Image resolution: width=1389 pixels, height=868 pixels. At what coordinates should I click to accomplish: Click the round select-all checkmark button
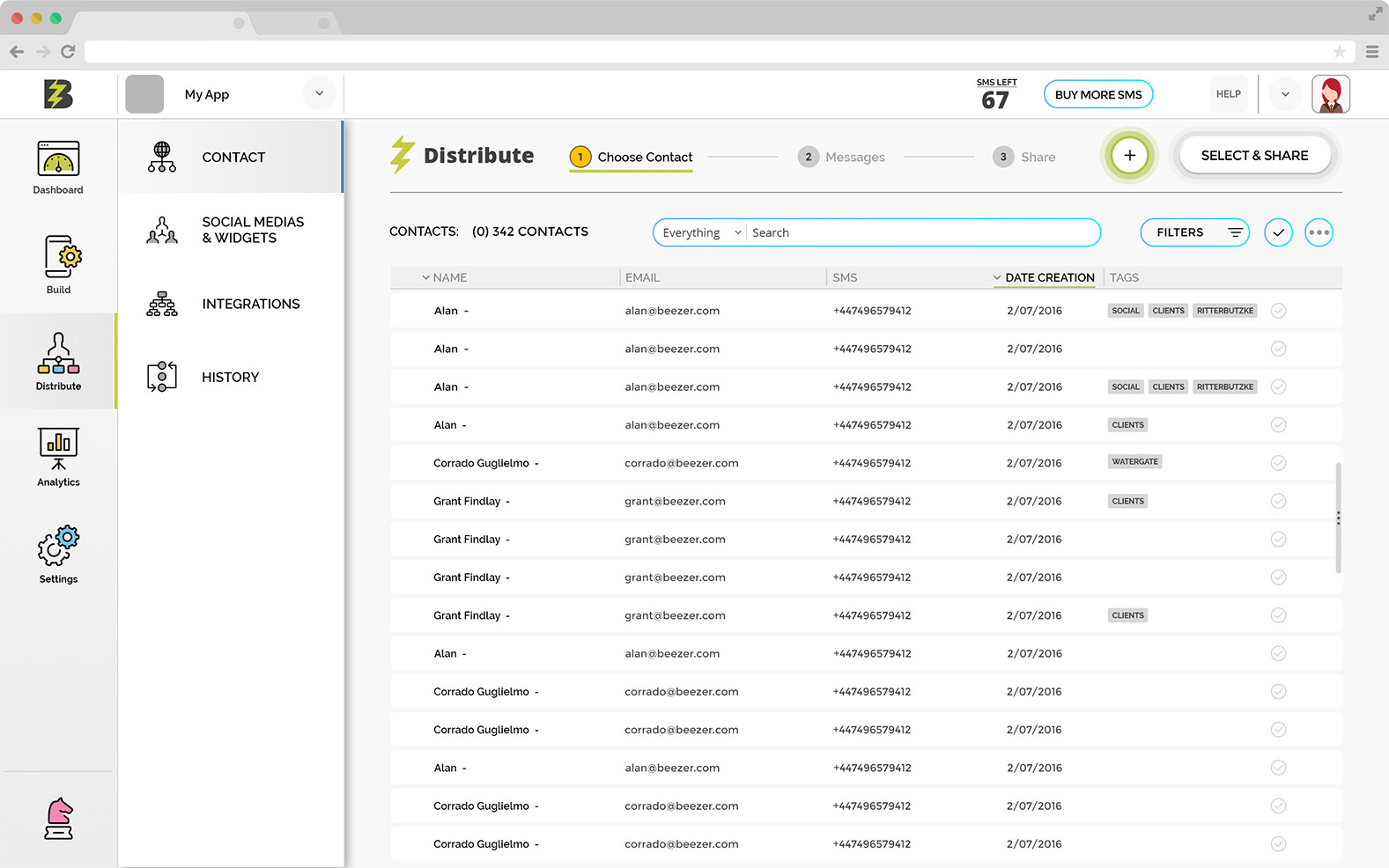(x=1278, y=232)
